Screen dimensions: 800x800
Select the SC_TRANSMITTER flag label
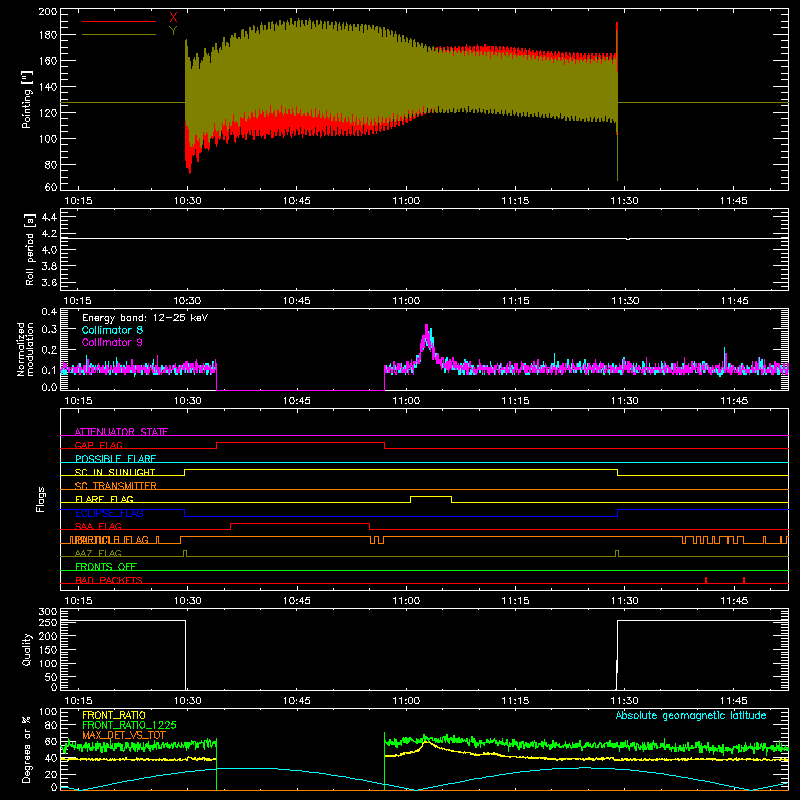(115, 485)
